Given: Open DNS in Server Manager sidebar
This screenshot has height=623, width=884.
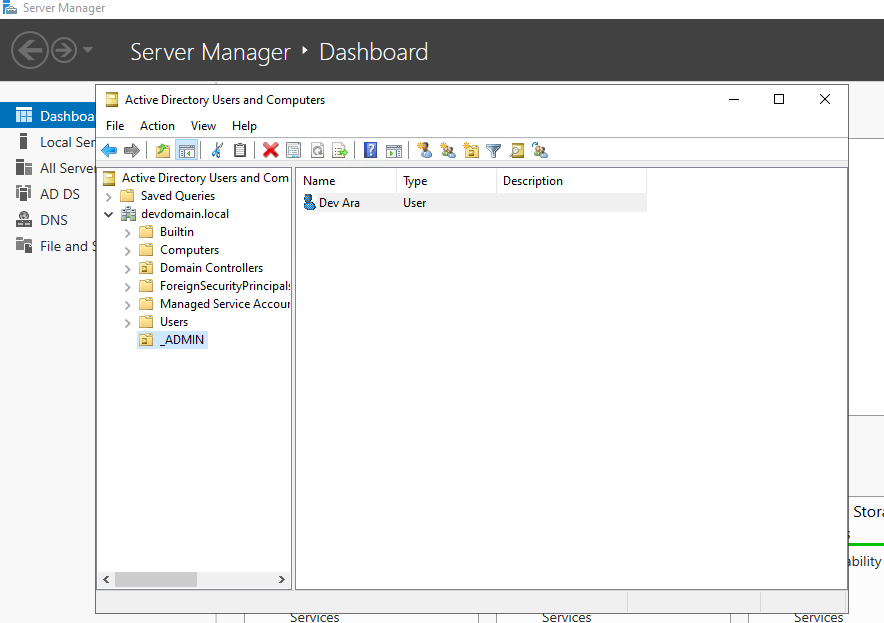Looking at the screenshot, I should pos(48,220).
